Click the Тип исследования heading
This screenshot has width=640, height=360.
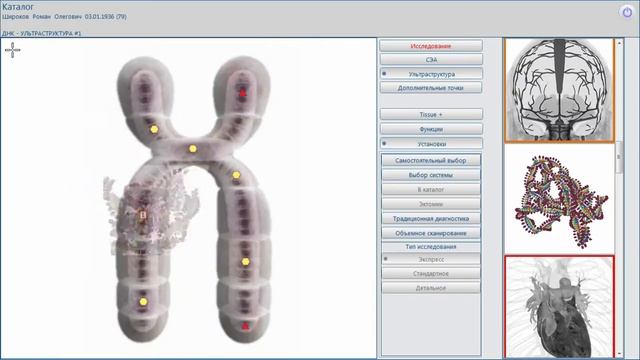click(x=431, y=247)
